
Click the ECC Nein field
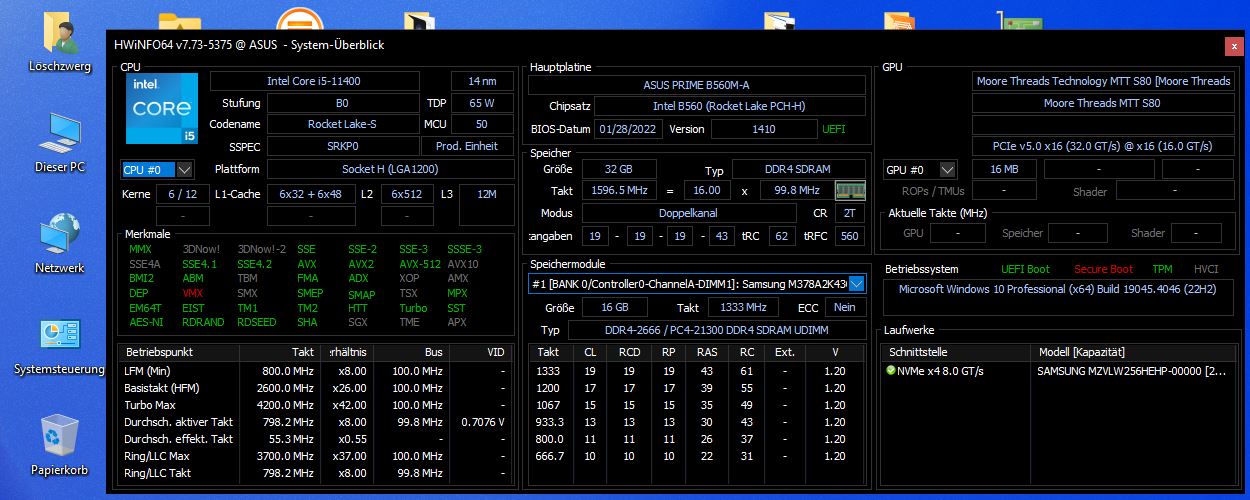(x=845, y=308)
